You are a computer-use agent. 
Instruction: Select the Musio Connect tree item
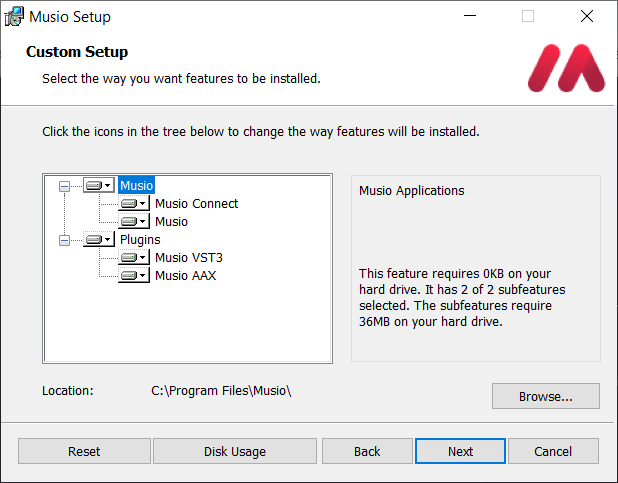(196, 203)
